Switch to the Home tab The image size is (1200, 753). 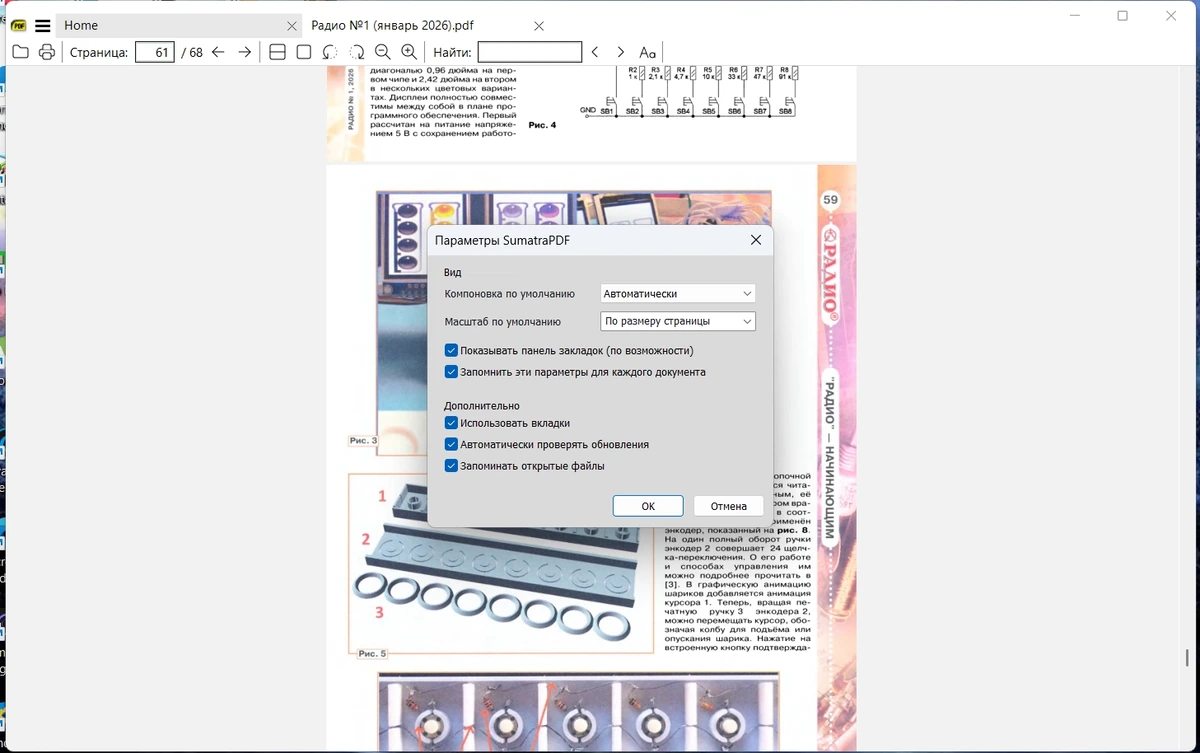coord(177,26)
